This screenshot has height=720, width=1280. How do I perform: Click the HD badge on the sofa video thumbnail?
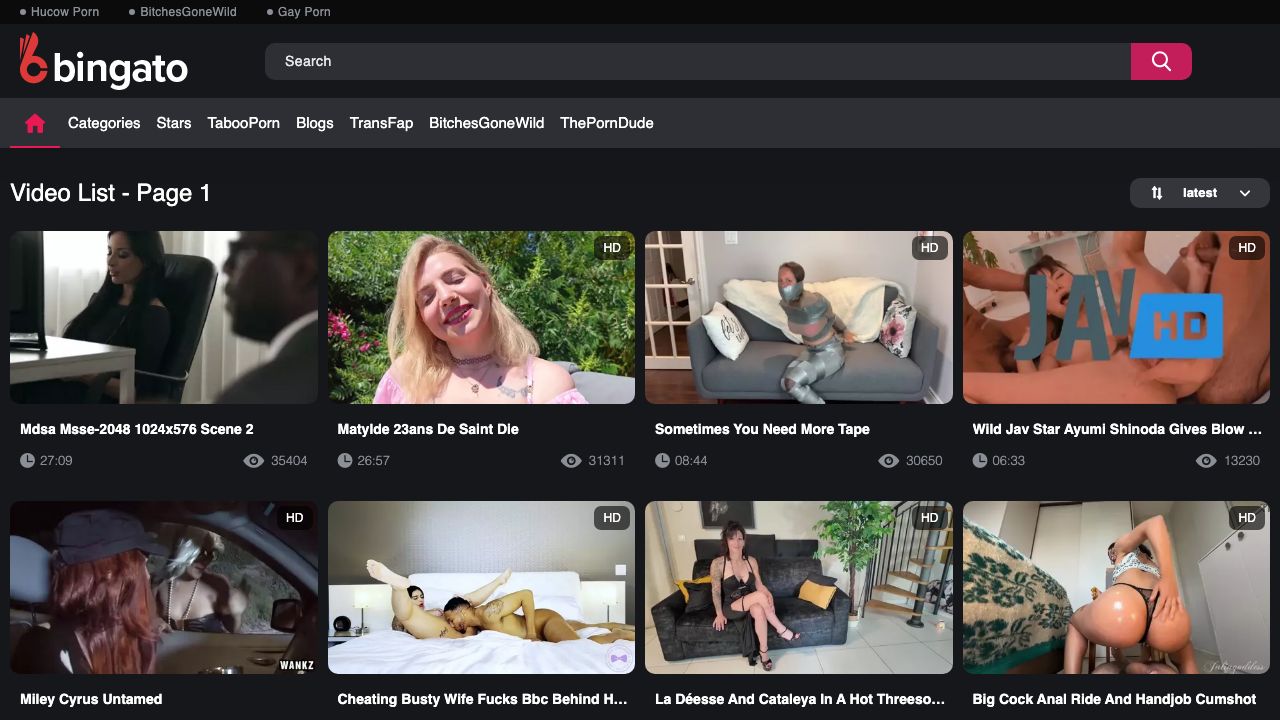tap(930, 248)
